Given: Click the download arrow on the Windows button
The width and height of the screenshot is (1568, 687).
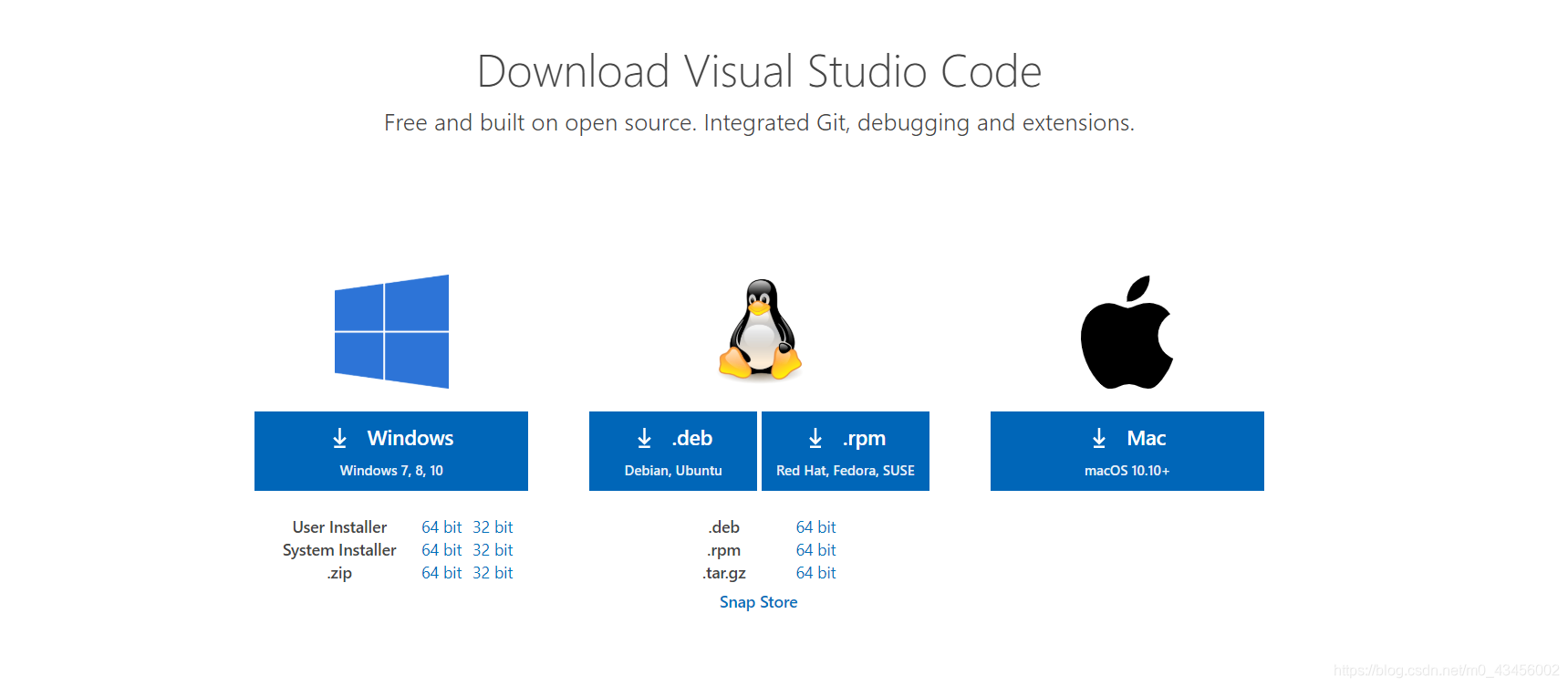Looking at the screenshot, I should [339, 439].
